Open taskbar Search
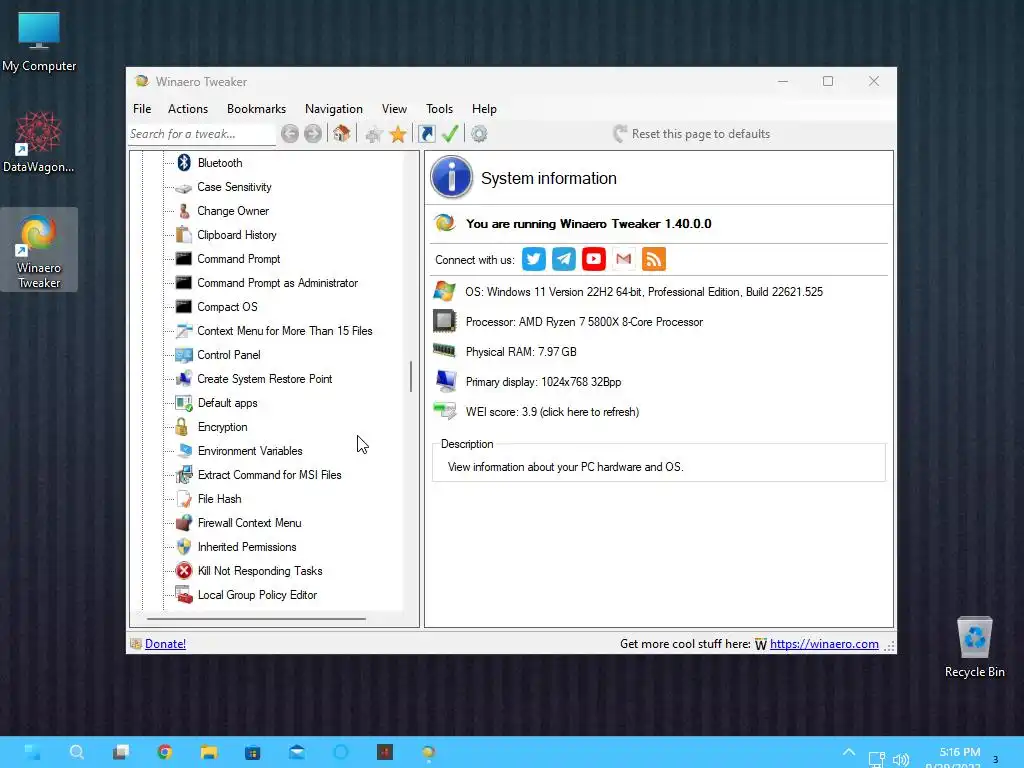 pyautogui.click(x=76, y=752)
